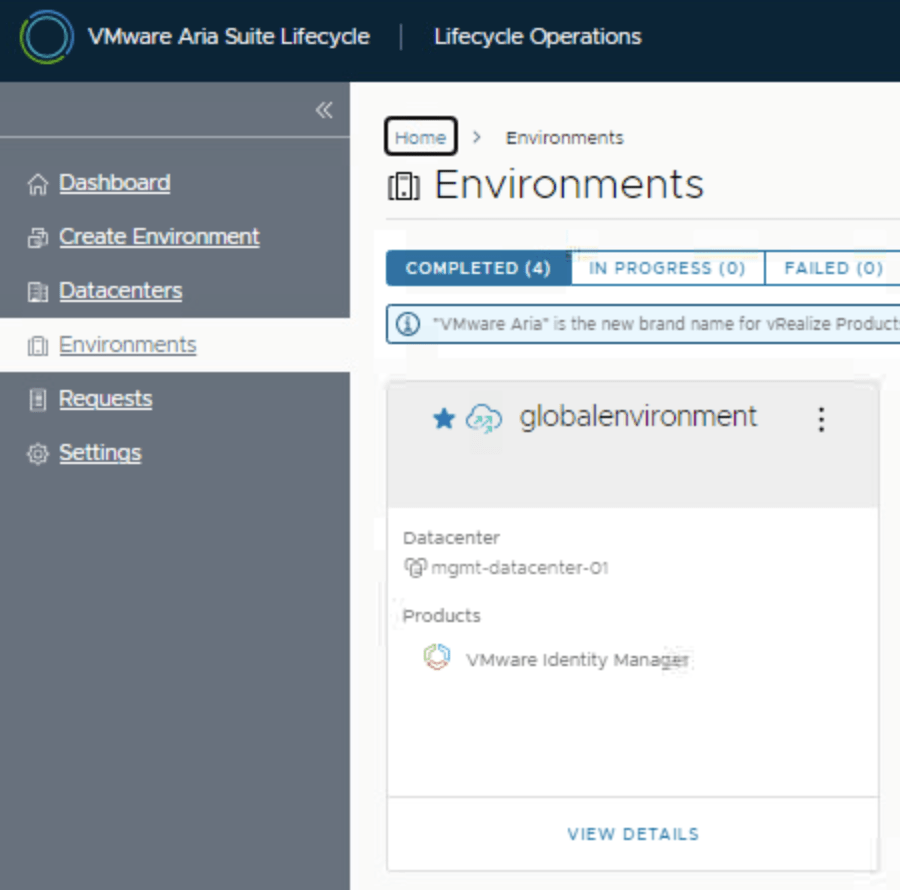Open the Dashboard navigation link
The image size is (900, 890).
click(114, 183)
